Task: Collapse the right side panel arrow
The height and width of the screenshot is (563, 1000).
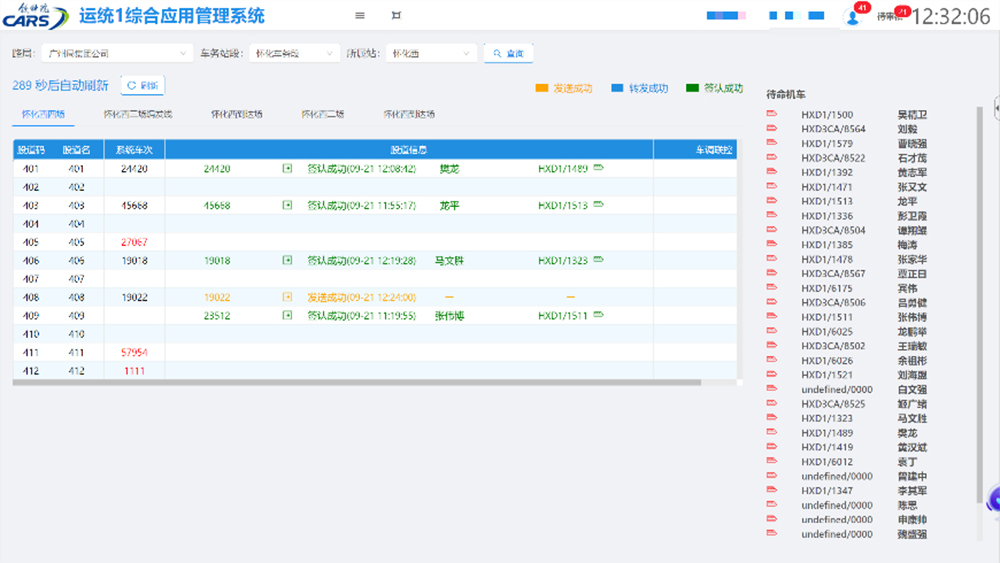Action: pos(996,107)
